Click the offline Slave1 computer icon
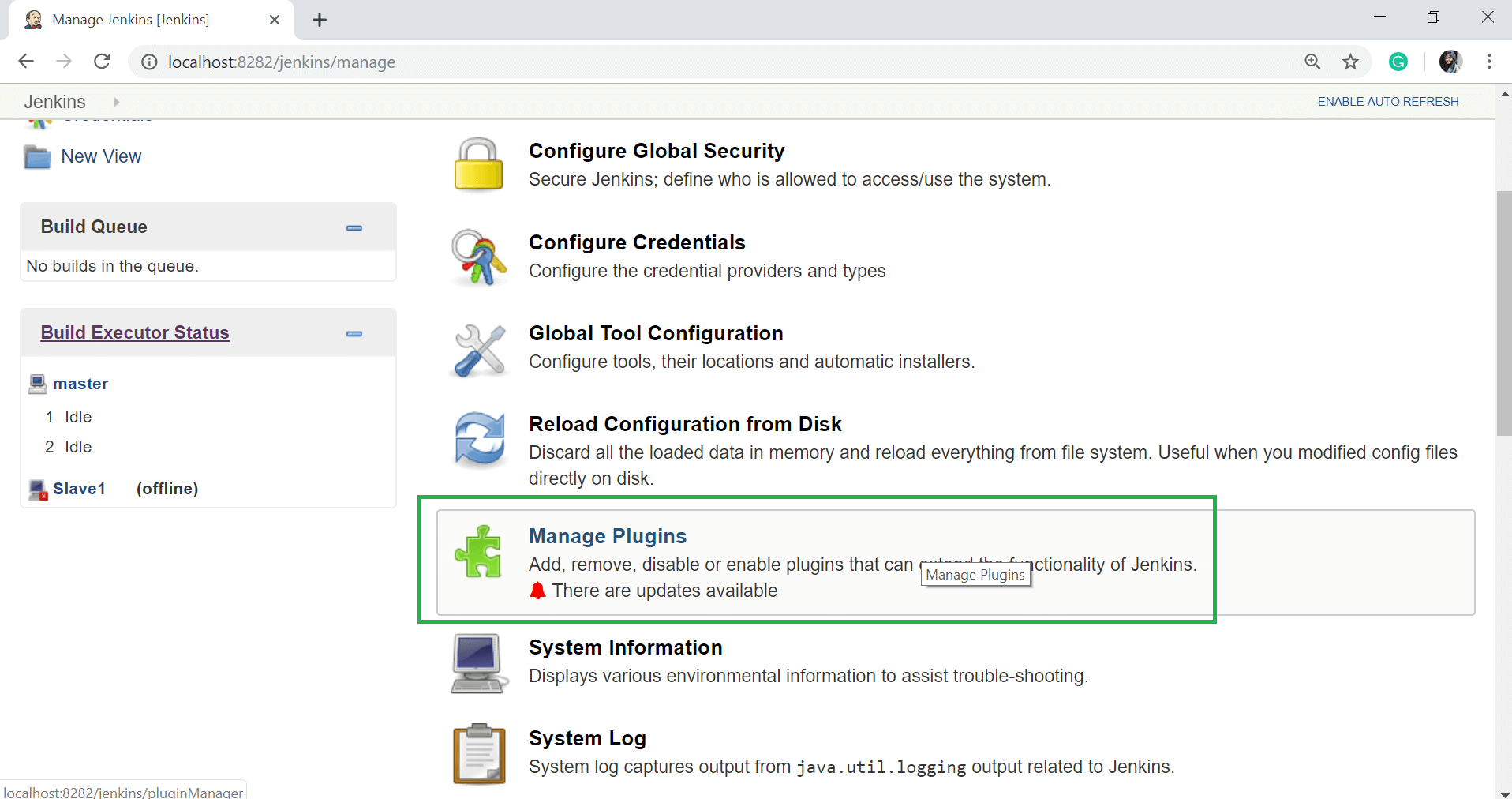This screenshot has width=1512, height=799. coord(38,490)
